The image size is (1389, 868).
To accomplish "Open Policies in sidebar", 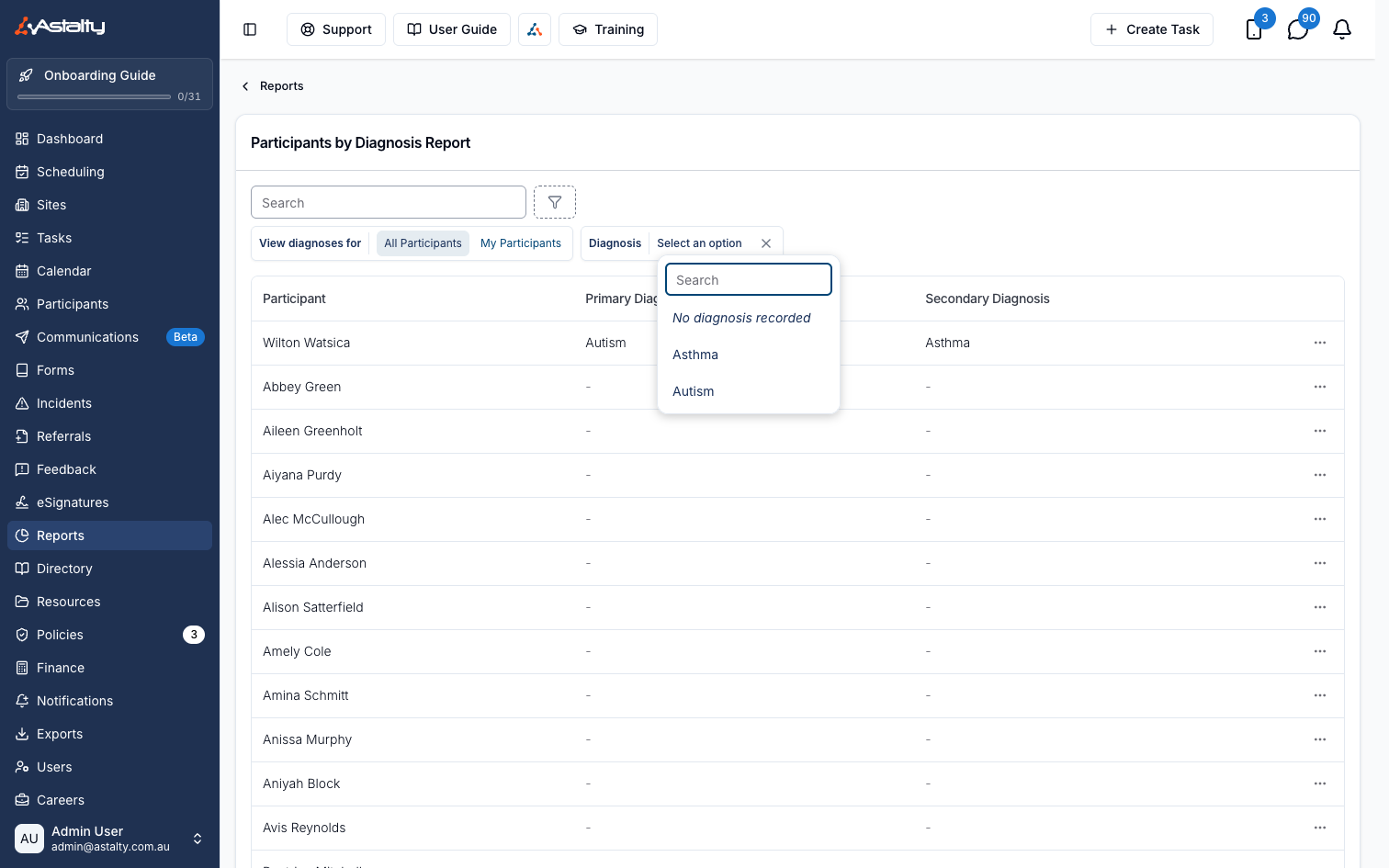I will 109,635.
